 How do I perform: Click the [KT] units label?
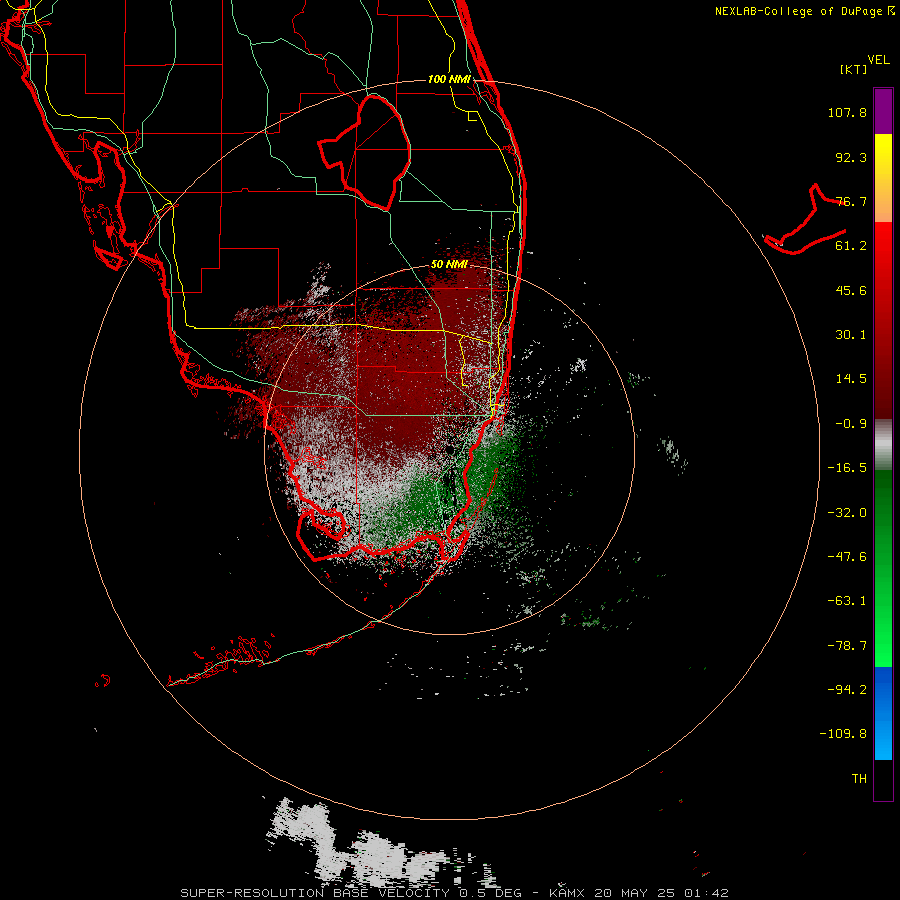pos(854,69)
